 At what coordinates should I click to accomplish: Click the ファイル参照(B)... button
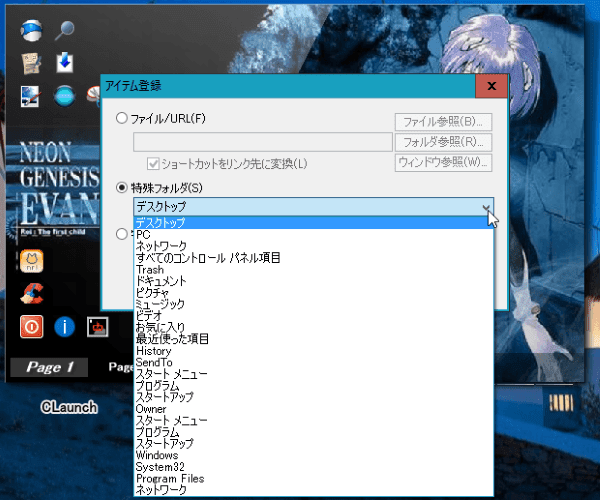443,122
